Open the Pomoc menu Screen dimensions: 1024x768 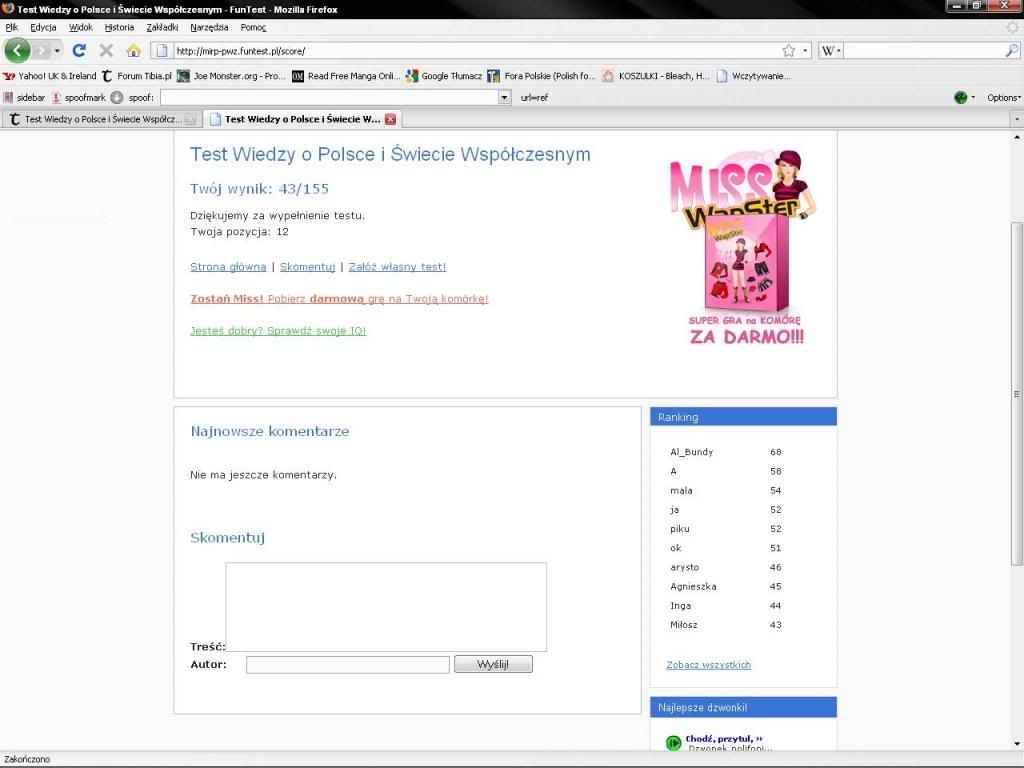[253, 27]
